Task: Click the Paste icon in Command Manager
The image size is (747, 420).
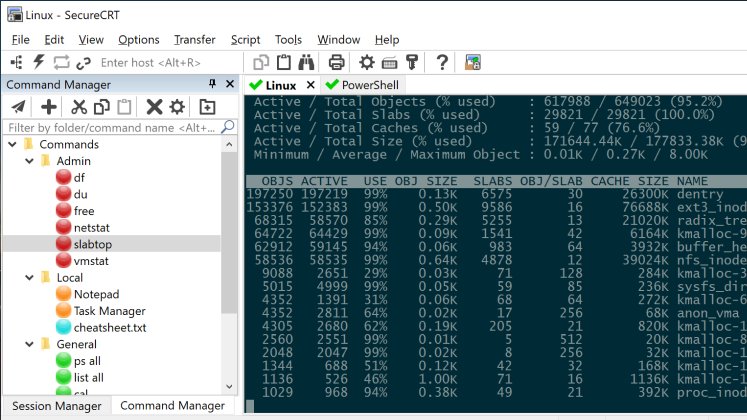Action: [x=124, y=107]
